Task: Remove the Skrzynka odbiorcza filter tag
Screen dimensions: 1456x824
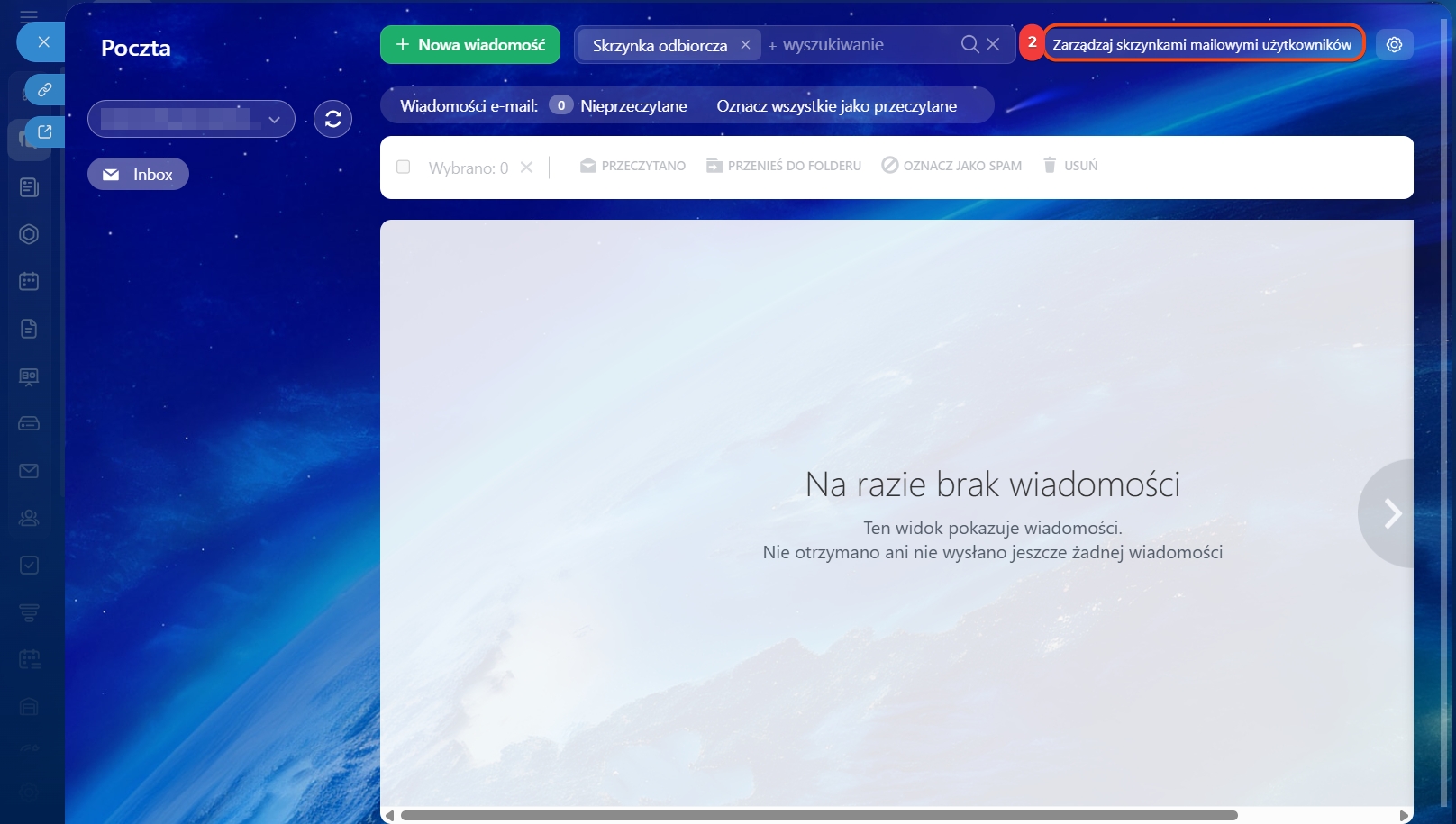Action: 745,44
